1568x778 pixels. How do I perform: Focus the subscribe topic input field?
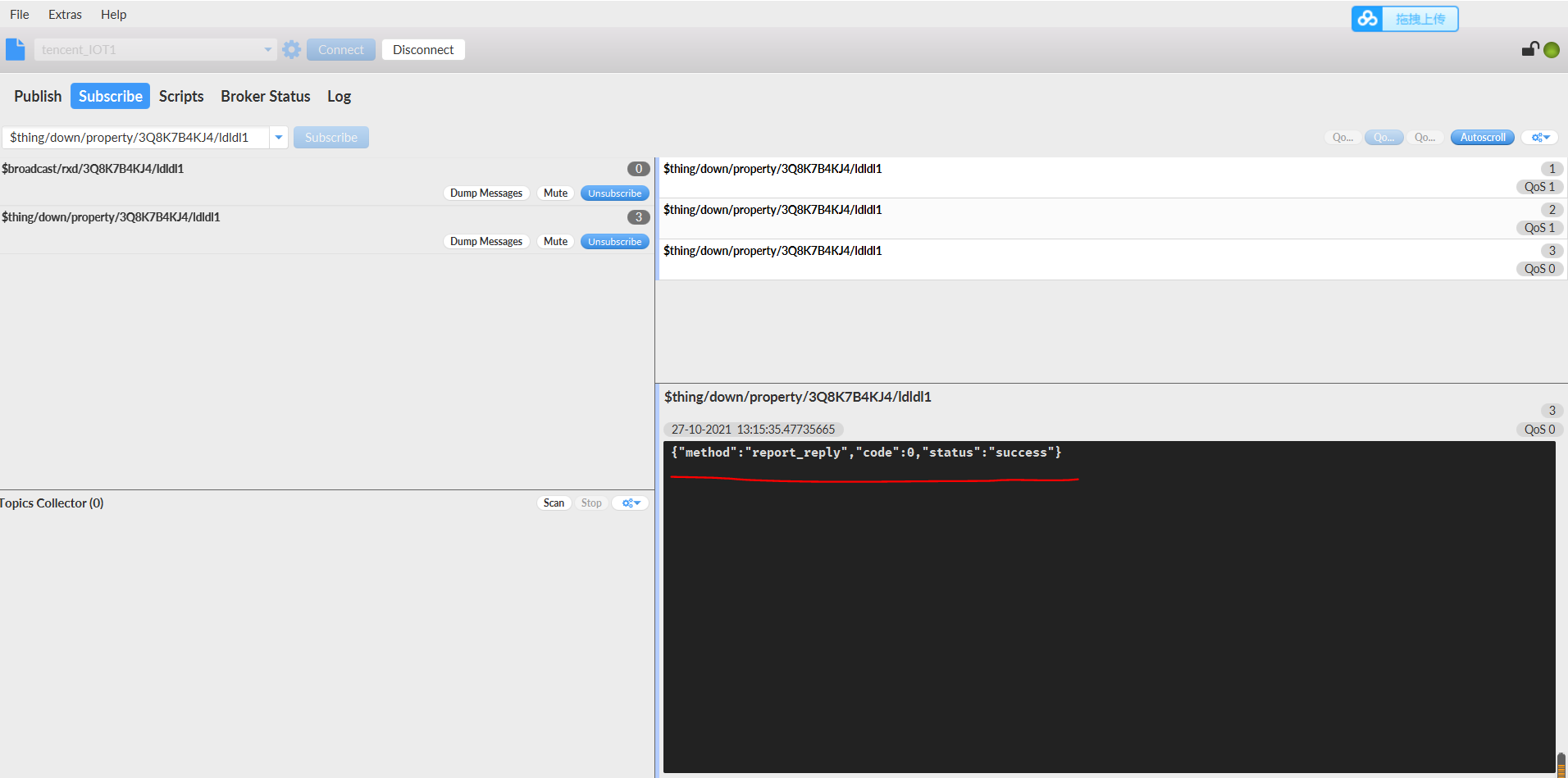click(136, 138)
